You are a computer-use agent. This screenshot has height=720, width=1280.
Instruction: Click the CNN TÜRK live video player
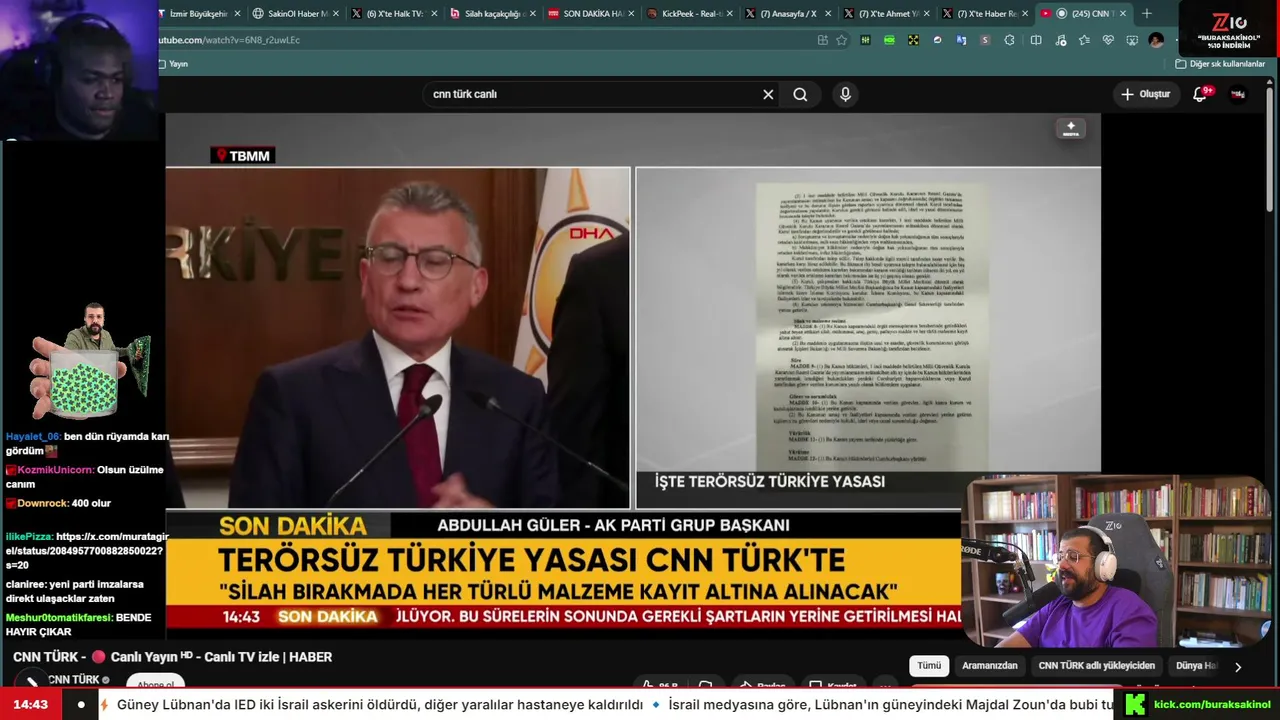click(x=633, y=375)
